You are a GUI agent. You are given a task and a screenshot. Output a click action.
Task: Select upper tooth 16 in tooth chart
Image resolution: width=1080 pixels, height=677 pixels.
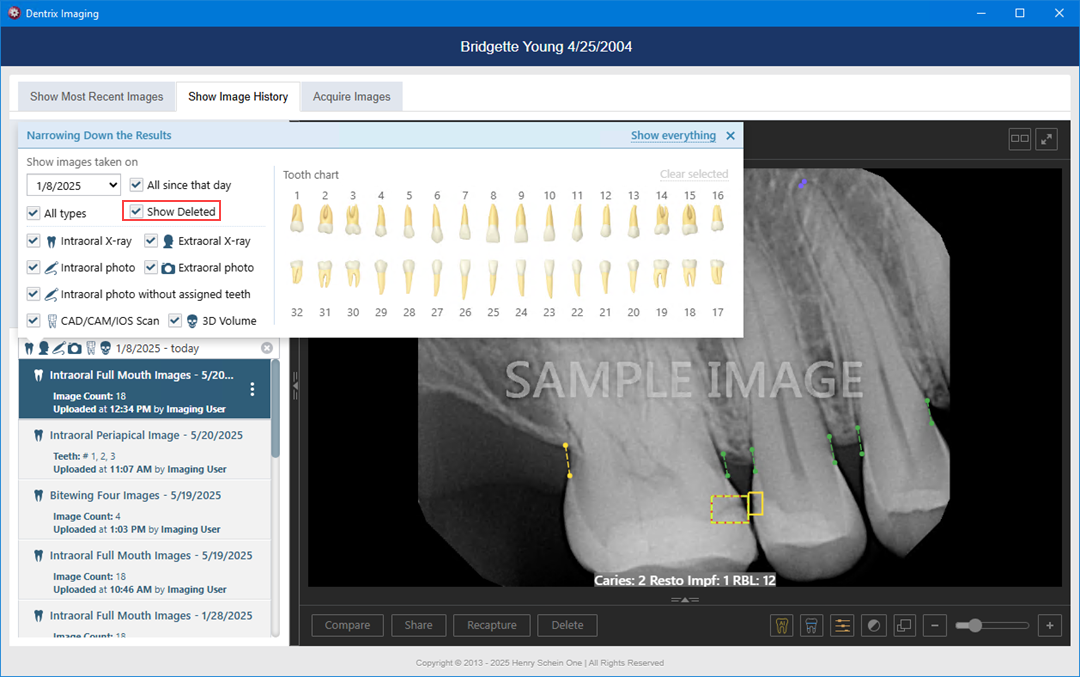(x=718, y=218)
